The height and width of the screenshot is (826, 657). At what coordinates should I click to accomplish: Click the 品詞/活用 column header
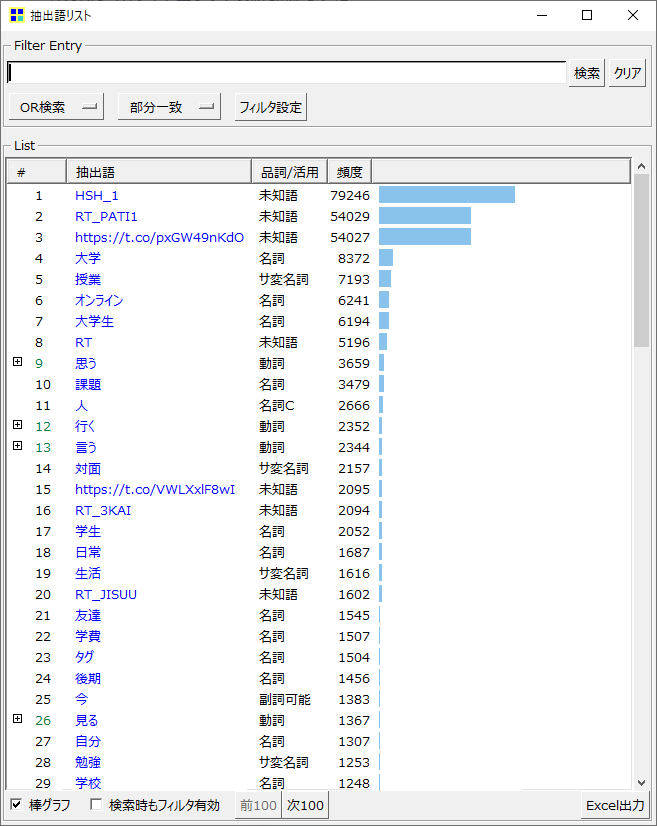coord(290,172)
